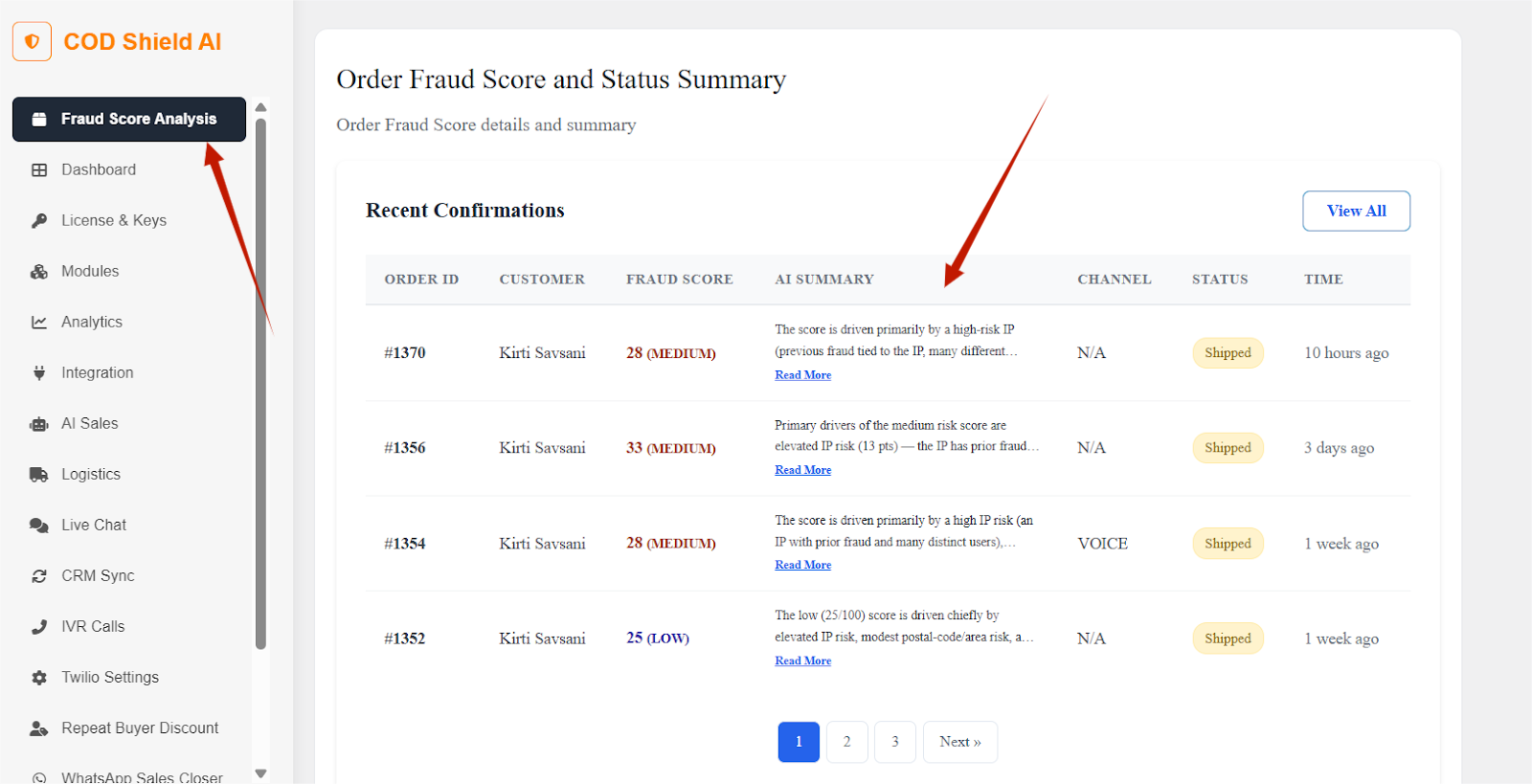The width and height of the screenshot is (1532, 784).
Task: Click the License & Keys key icon
Action: (x=39, y=221)
